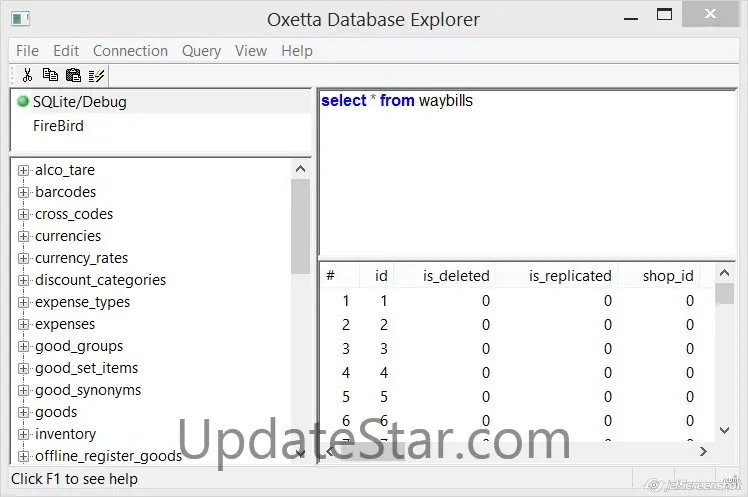Click the status bar help hint text
The image size is (748, 497).
pyautogui.click(x=74, y=479)
